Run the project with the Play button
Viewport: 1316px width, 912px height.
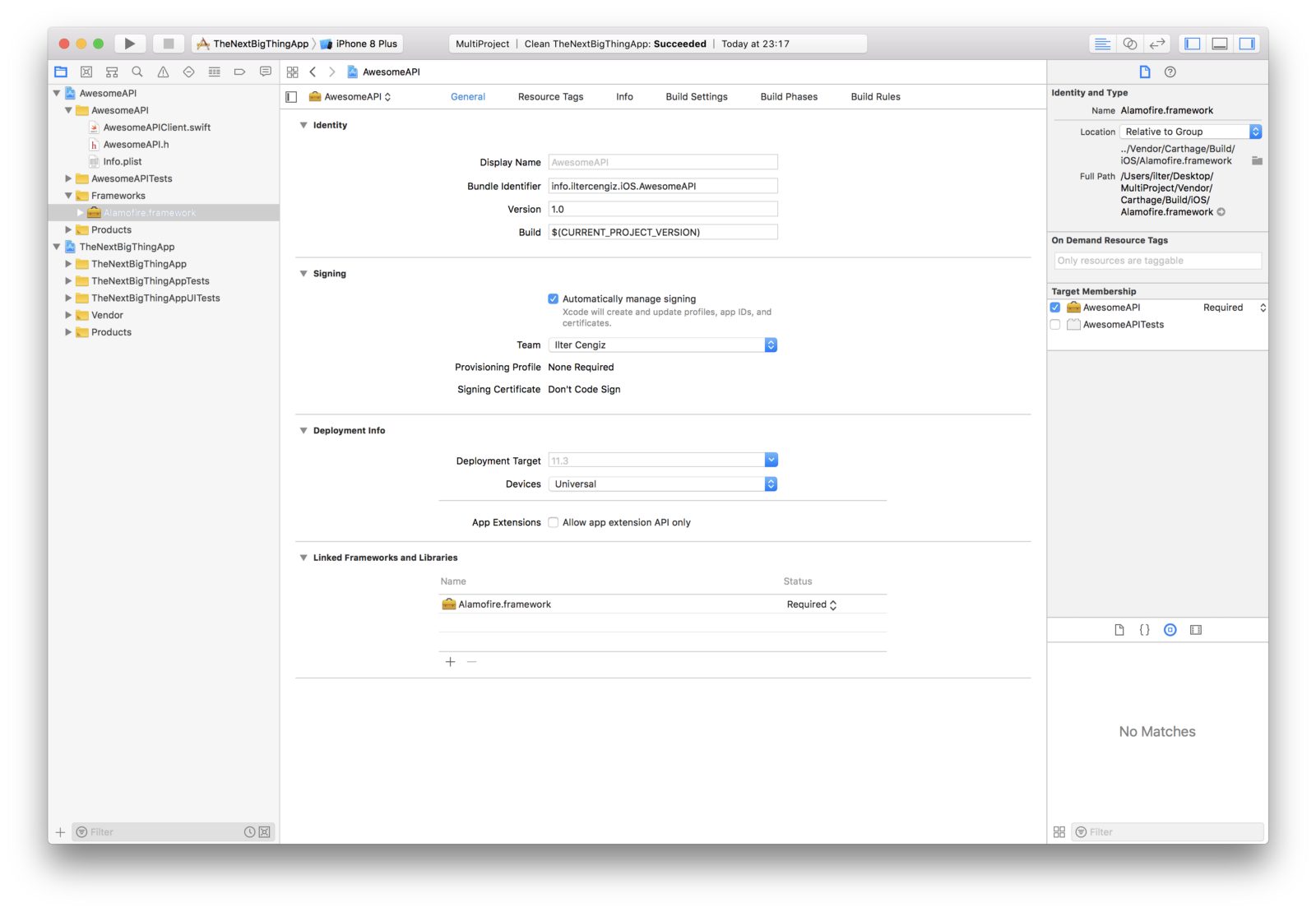click(x=129, y=44)
